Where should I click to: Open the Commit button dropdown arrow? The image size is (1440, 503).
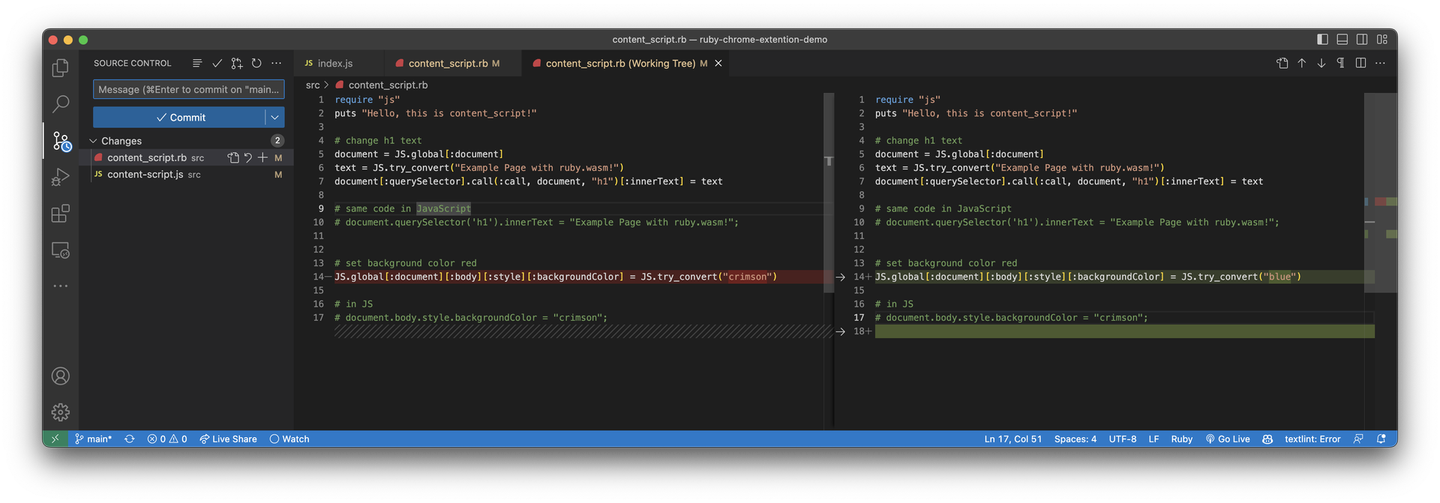point(275,117)
